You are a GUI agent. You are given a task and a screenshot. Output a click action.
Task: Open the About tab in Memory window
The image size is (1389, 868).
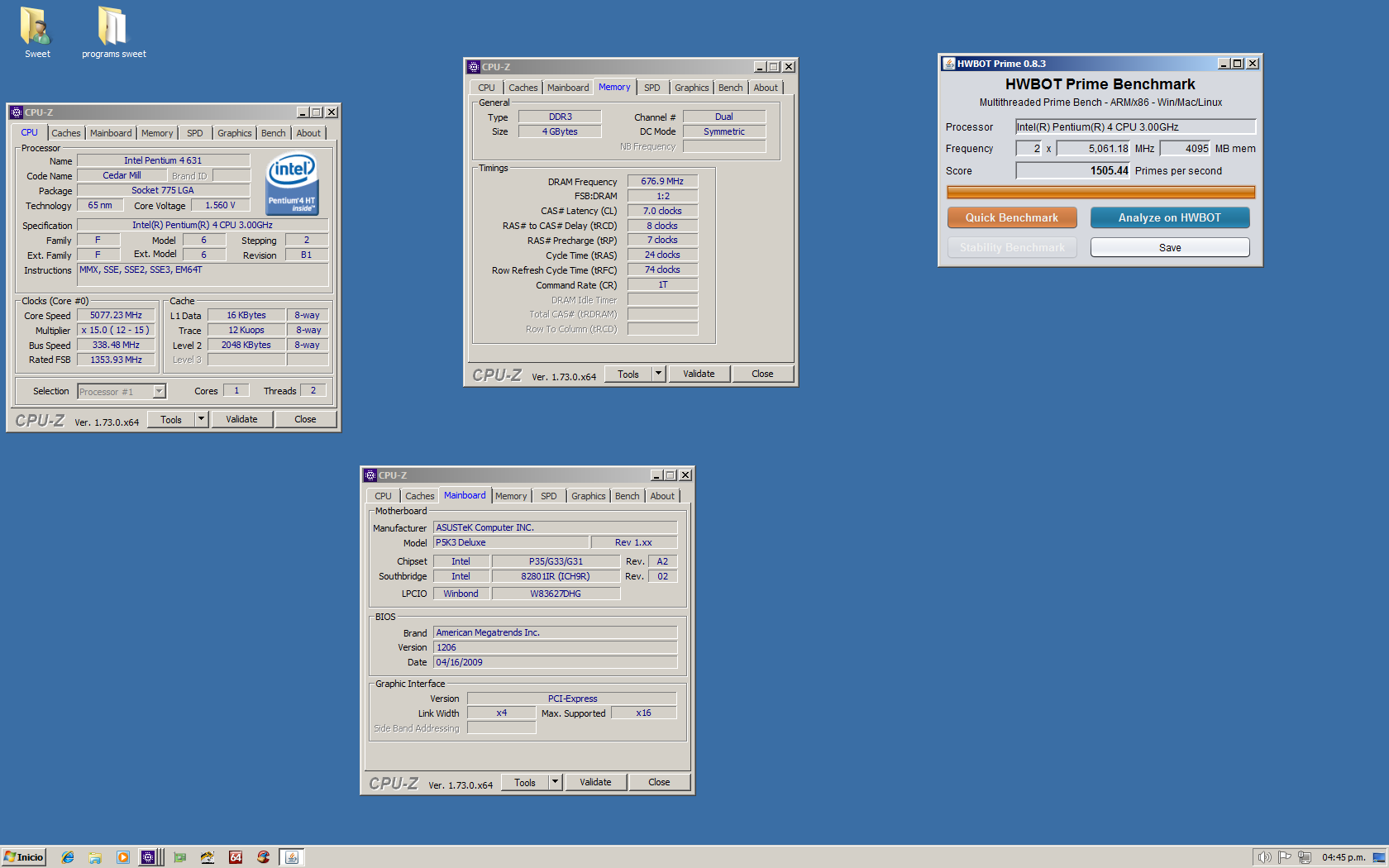coord(766,88)
